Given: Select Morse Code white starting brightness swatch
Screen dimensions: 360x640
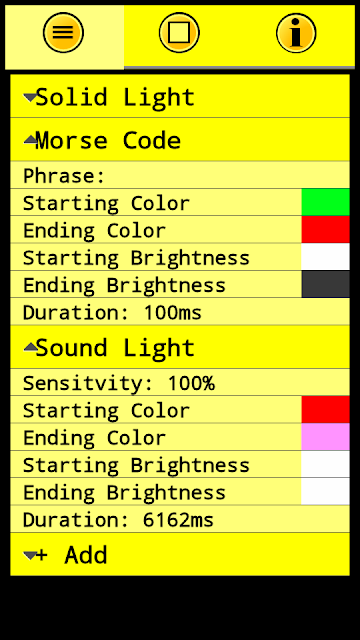Looking at the screenshot, I should (325, 257).
